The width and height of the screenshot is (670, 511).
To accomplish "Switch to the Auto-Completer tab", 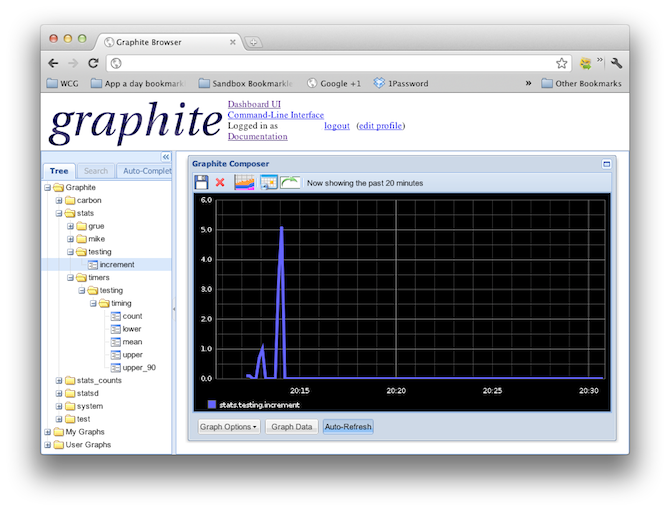I will 144,171.
